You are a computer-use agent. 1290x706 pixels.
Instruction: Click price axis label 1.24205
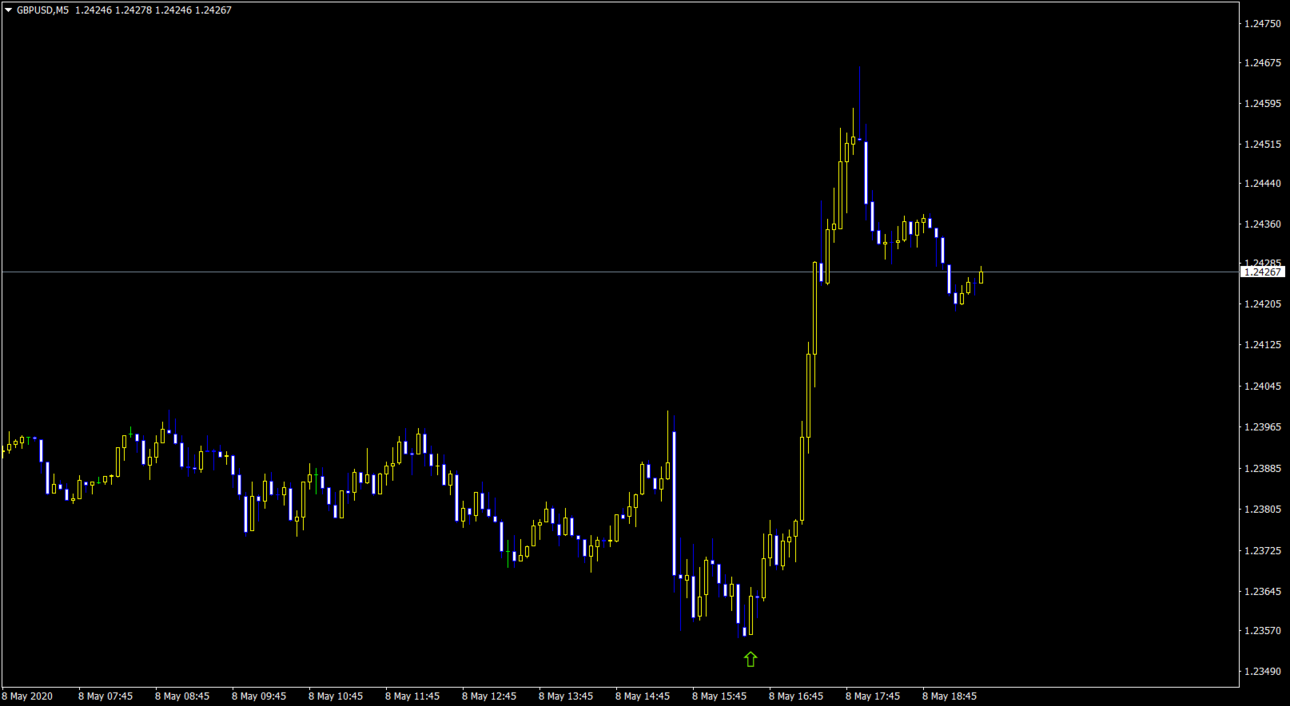1261,304
